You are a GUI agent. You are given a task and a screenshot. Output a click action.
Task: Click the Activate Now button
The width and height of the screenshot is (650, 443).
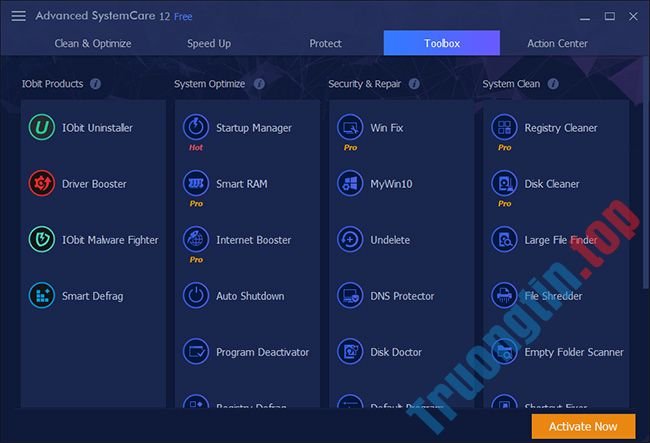583,426
